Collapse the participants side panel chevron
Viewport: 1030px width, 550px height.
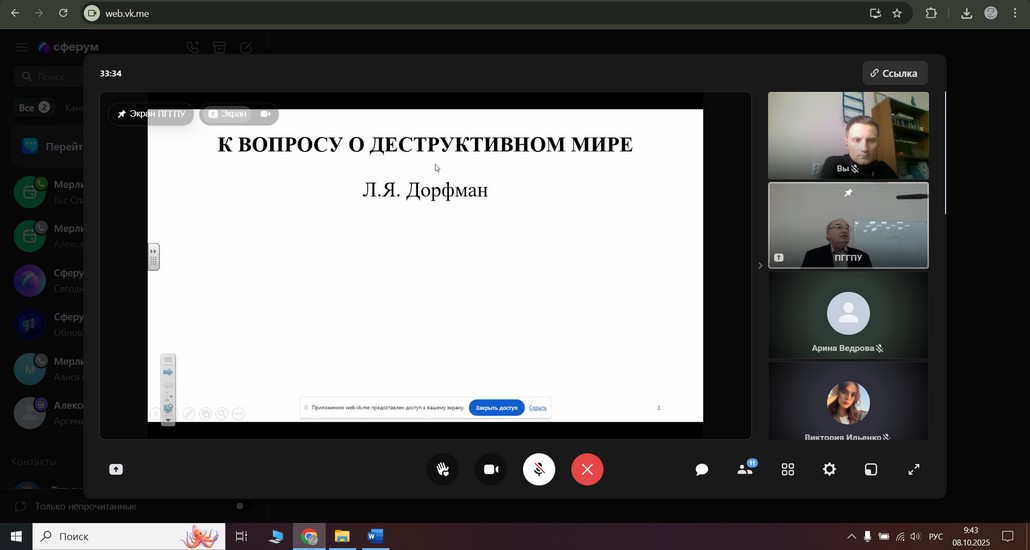coord(760,266)
